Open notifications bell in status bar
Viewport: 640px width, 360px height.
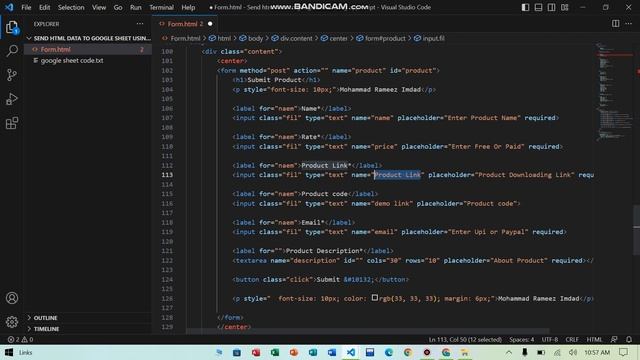(629, 340)
